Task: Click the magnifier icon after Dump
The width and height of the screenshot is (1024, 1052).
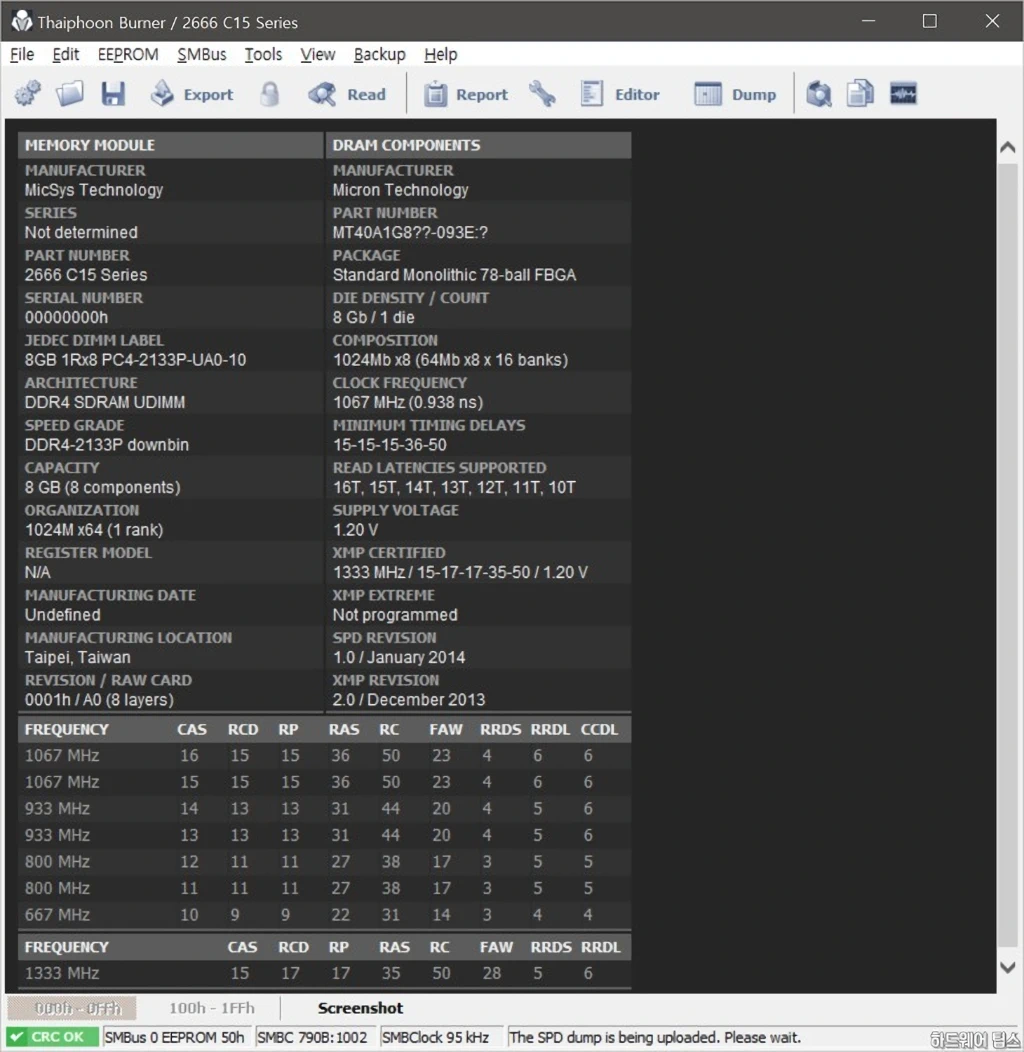Action: pos(819,94)
